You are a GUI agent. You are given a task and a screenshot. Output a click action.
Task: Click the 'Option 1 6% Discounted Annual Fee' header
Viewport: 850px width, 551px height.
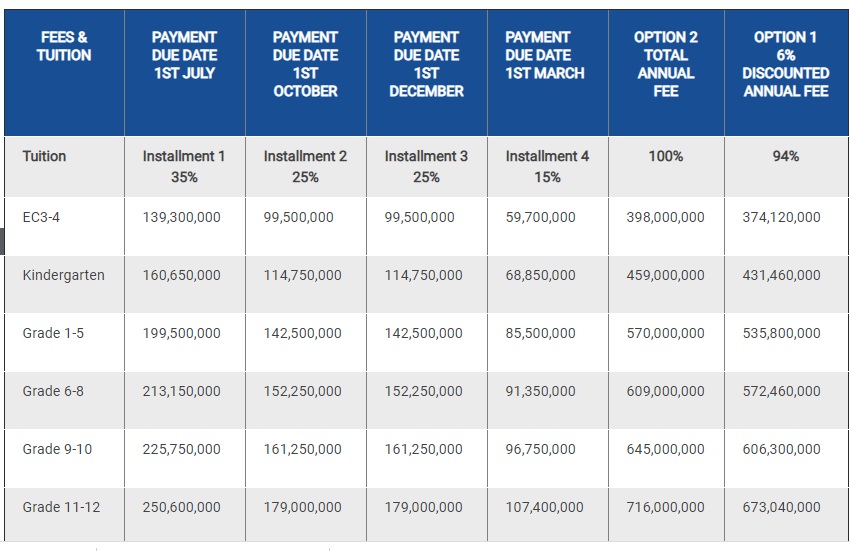(x=786, y=64)
